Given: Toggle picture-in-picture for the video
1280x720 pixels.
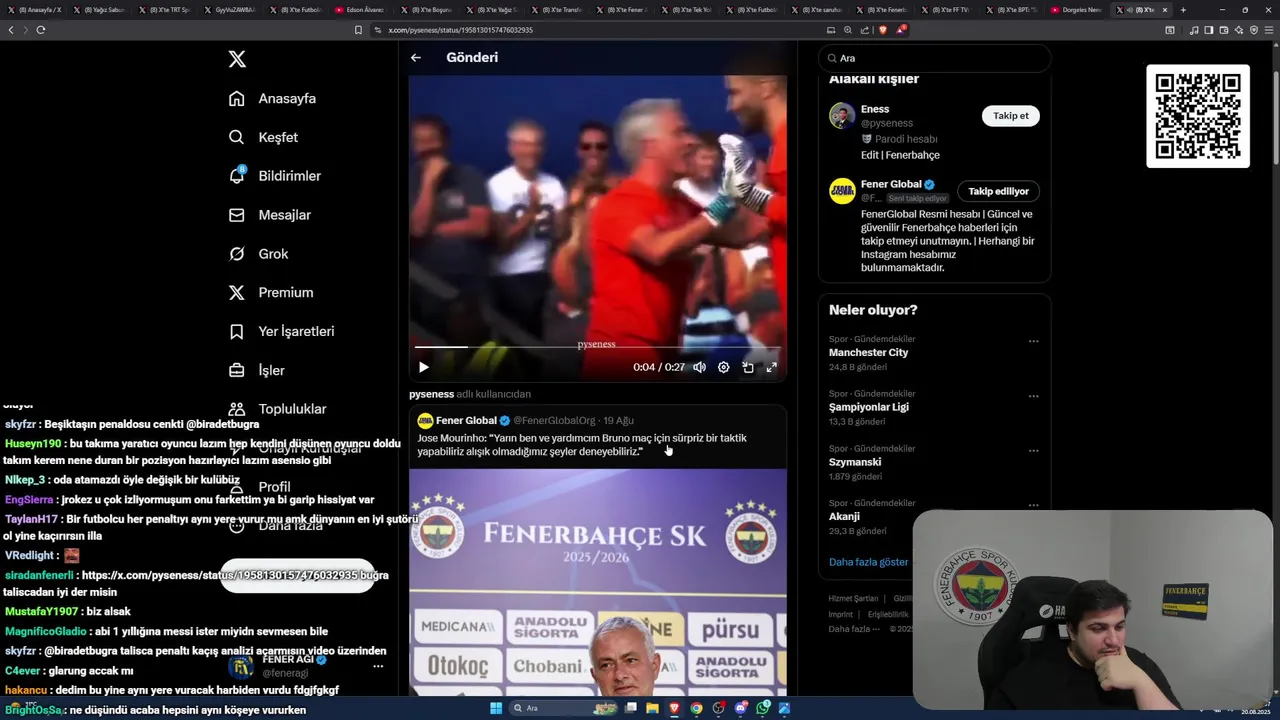Looking at the screenshot, I should (x=748, y=367).
